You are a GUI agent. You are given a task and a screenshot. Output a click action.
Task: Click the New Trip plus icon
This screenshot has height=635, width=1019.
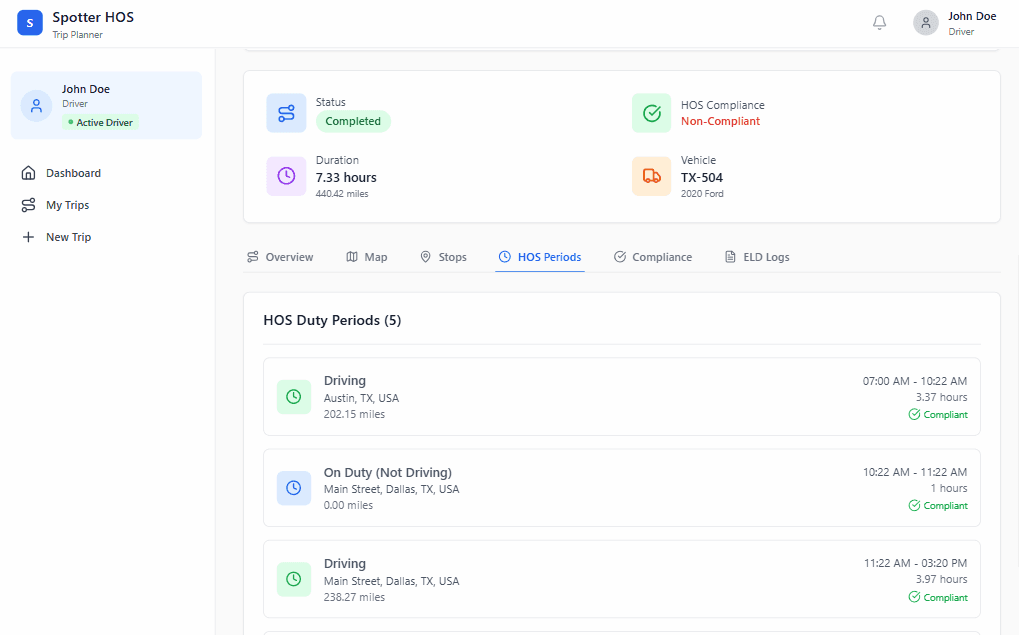[x=28, y=237]
